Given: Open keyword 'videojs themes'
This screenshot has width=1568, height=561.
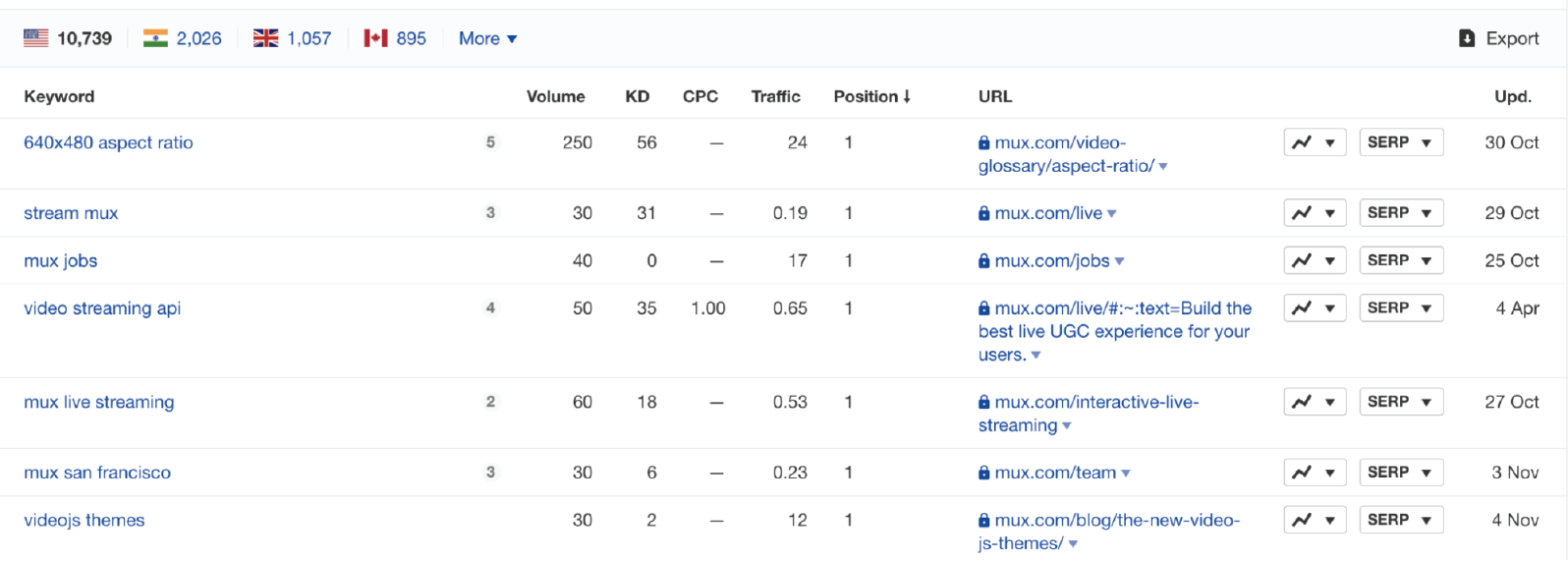Looking at the screenshot, I should (84, 520).
